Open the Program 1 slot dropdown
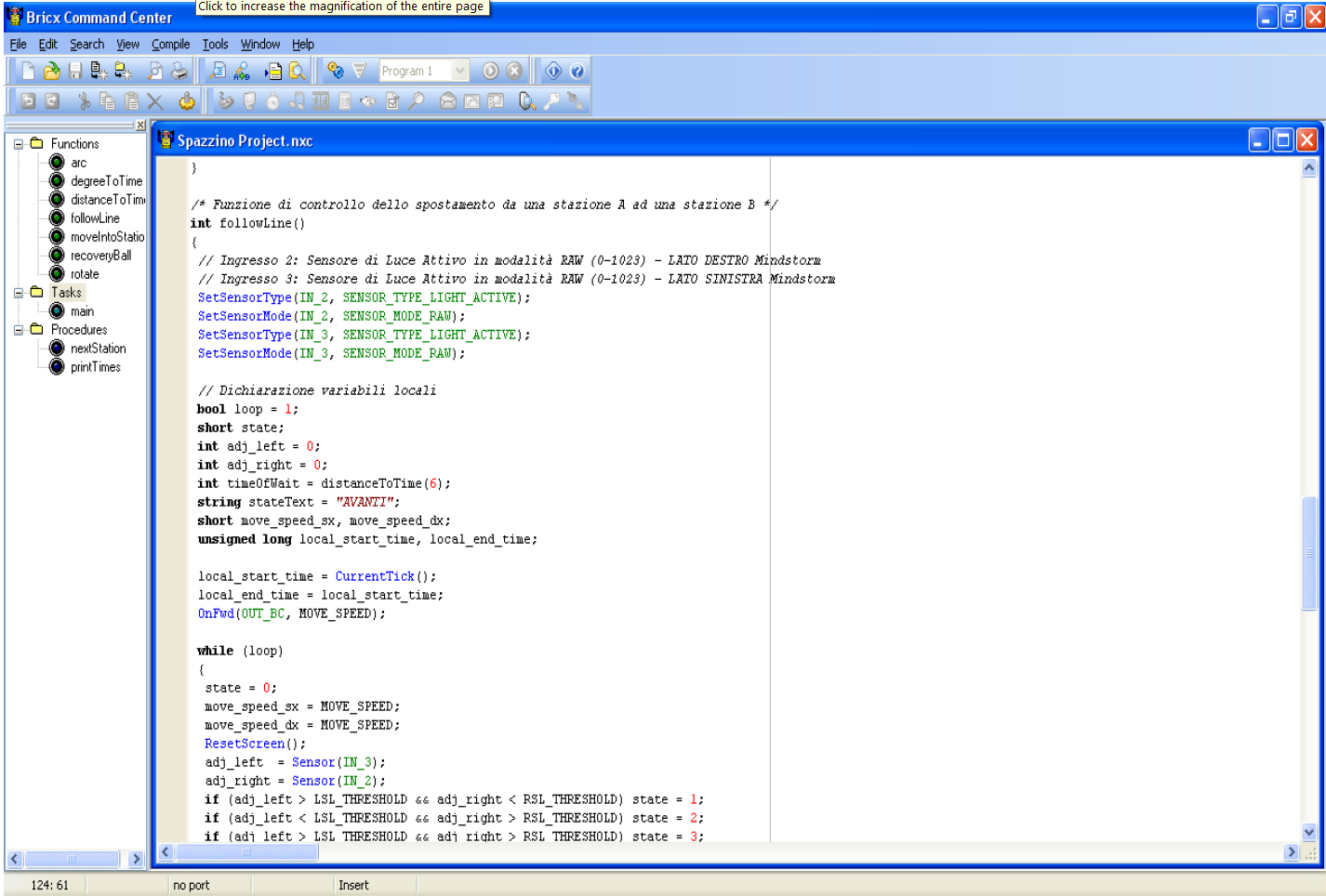 (460, 71)
